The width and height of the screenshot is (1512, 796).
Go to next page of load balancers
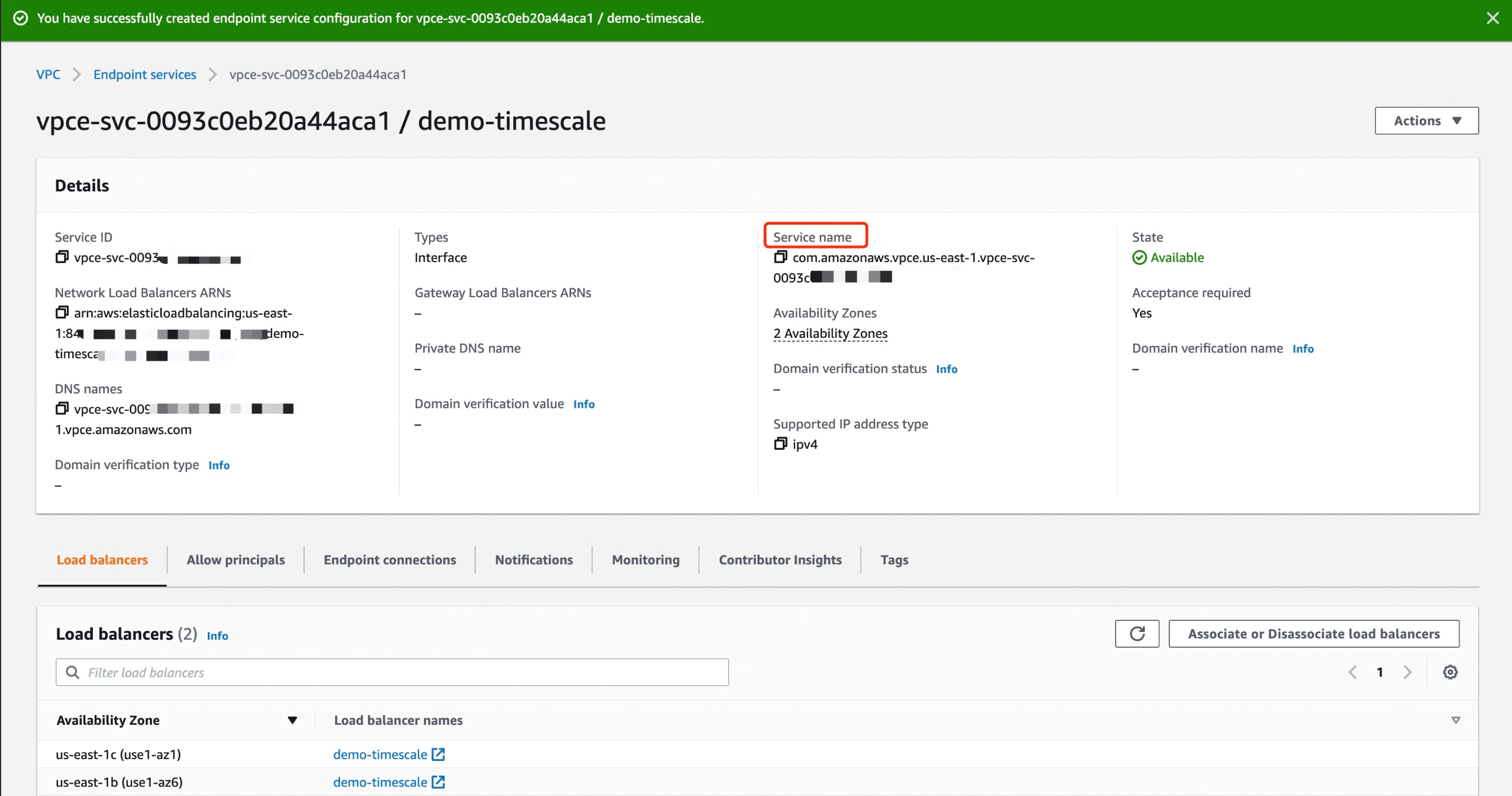pyautogui.click(x=1408, y=672)
